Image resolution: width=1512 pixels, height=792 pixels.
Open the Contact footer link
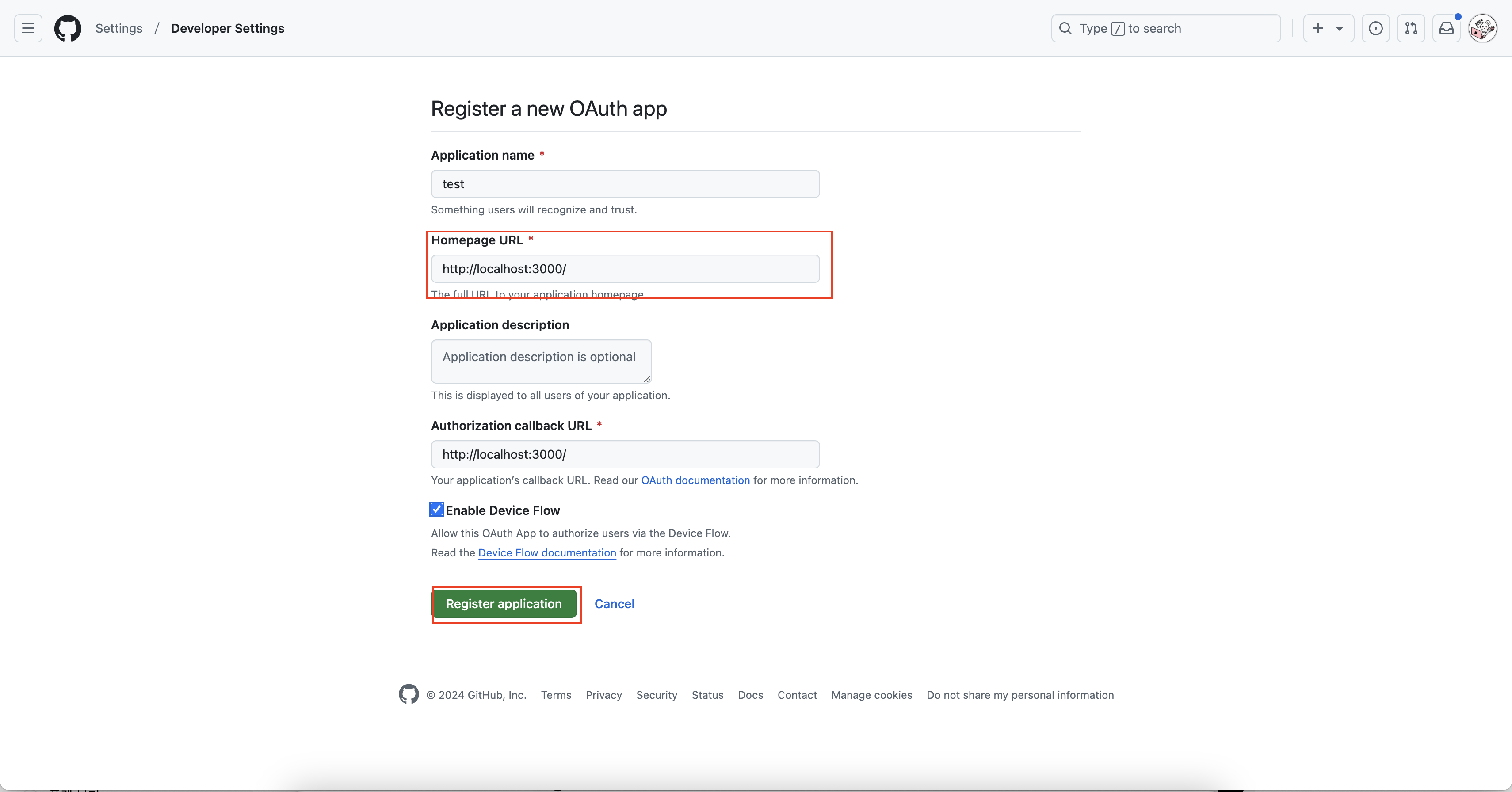[797, 695]
